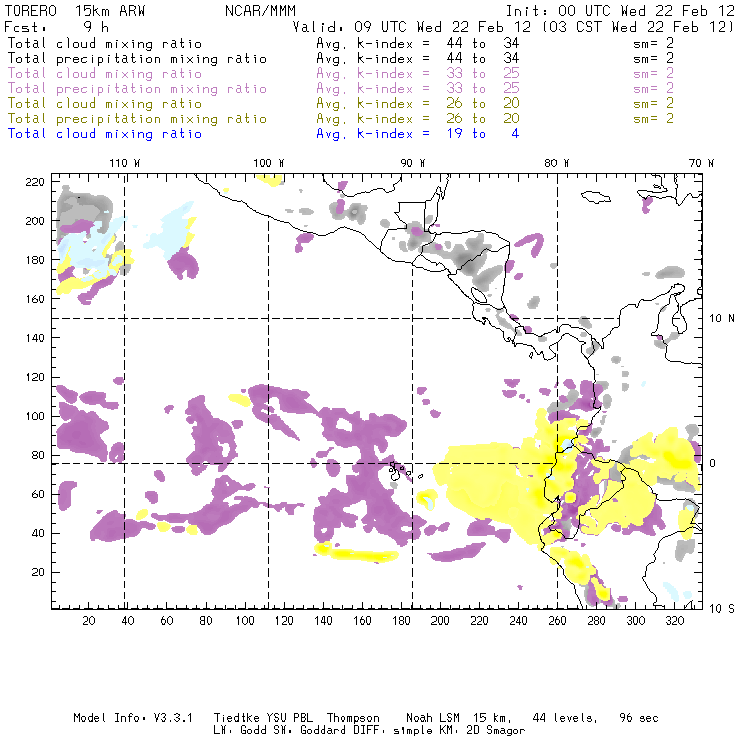740x740 pixels.
Task: Click the purple 'Total precipitation mixing ratio' legend label
Action: 137,88
